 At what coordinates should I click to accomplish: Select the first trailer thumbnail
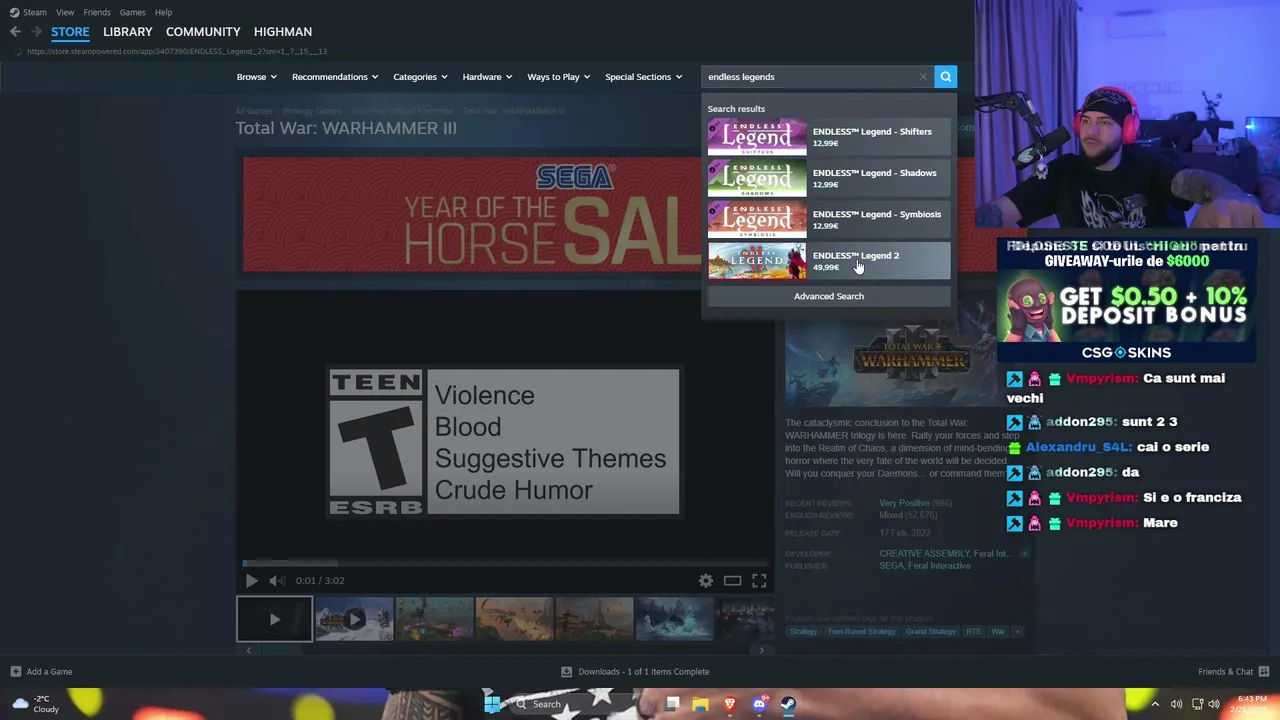[274, 619]
